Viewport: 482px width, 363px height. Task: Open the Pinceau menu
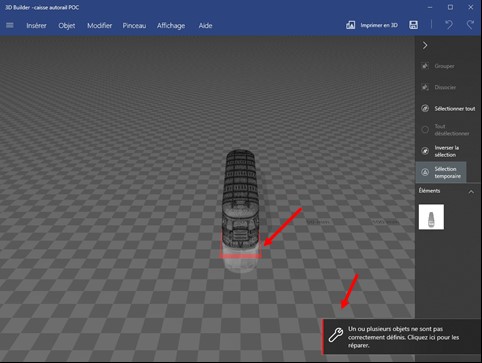click(x=134, y=26)
